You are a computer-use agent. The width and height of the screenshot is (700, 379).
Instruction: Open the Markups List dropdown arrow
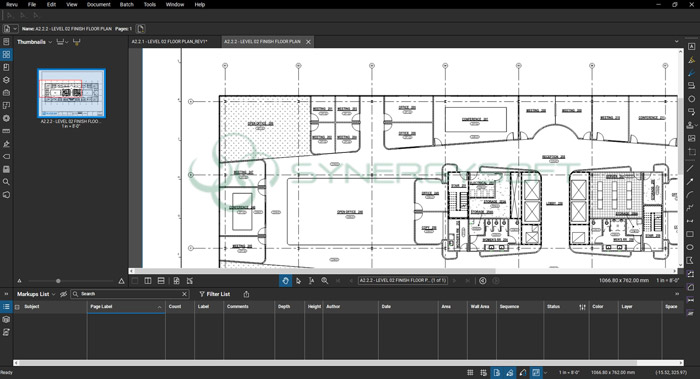tap(54, 294)
